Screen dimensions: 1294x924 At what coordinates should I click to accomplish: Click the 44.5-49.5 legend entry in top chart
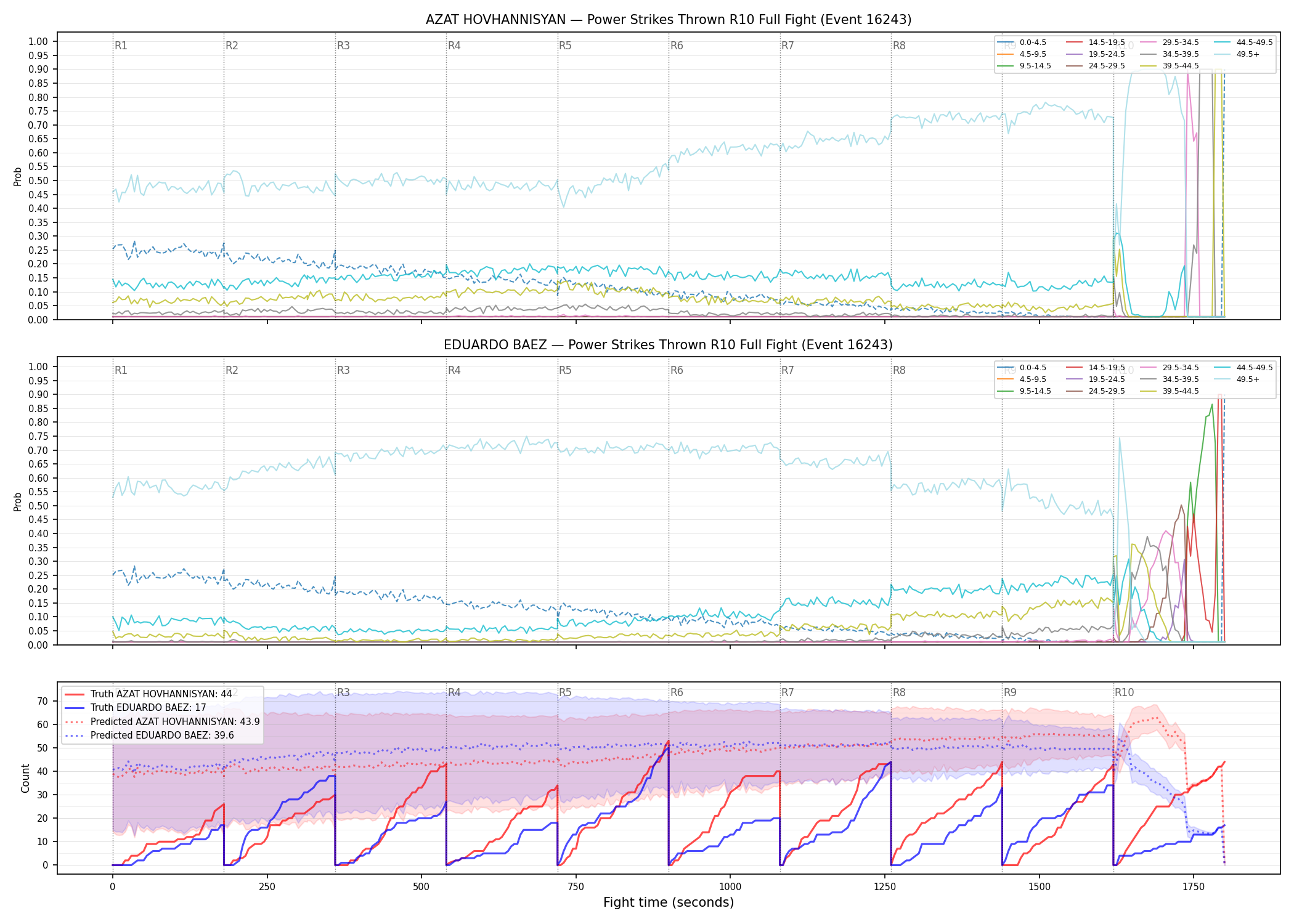pos(1243,43)
